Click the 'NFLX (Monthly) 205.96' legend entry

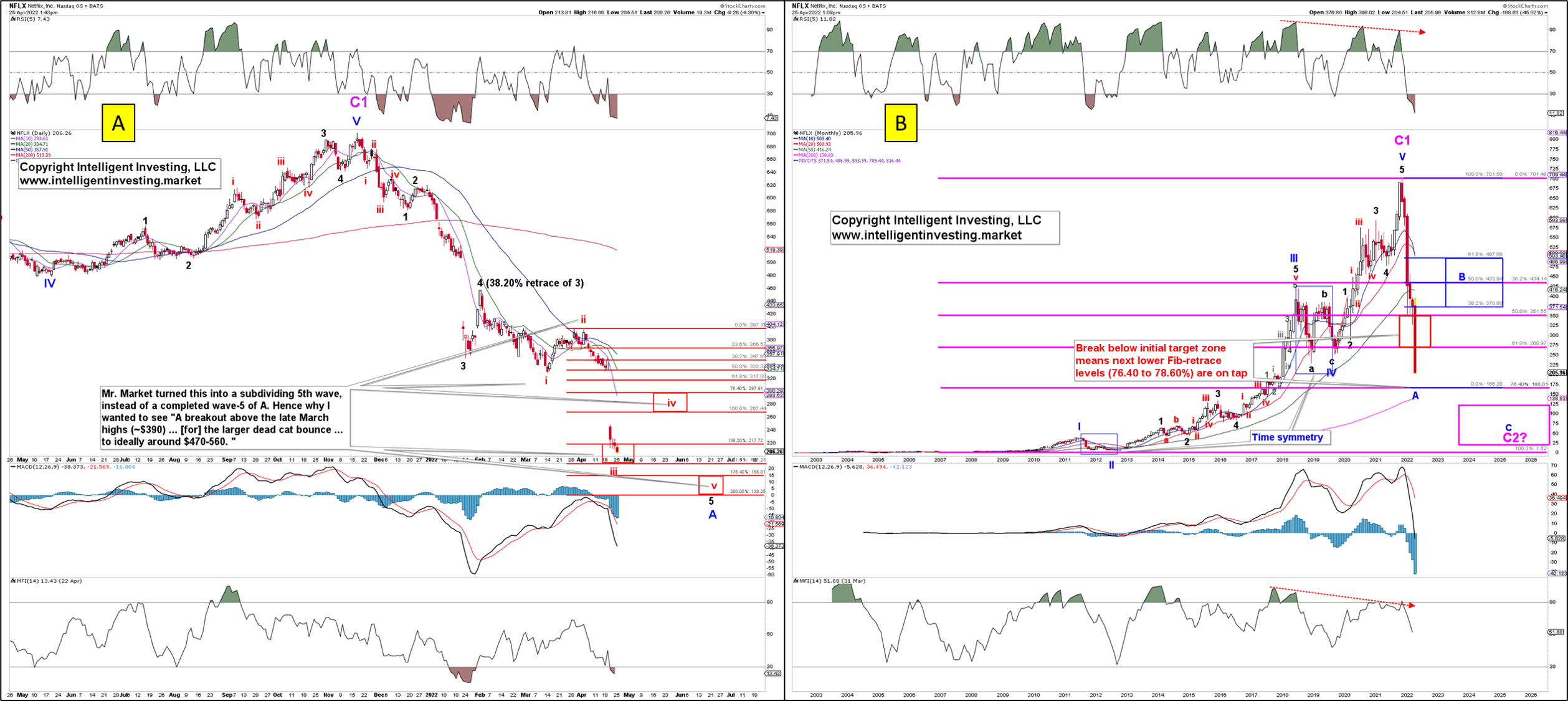[830, 133]
